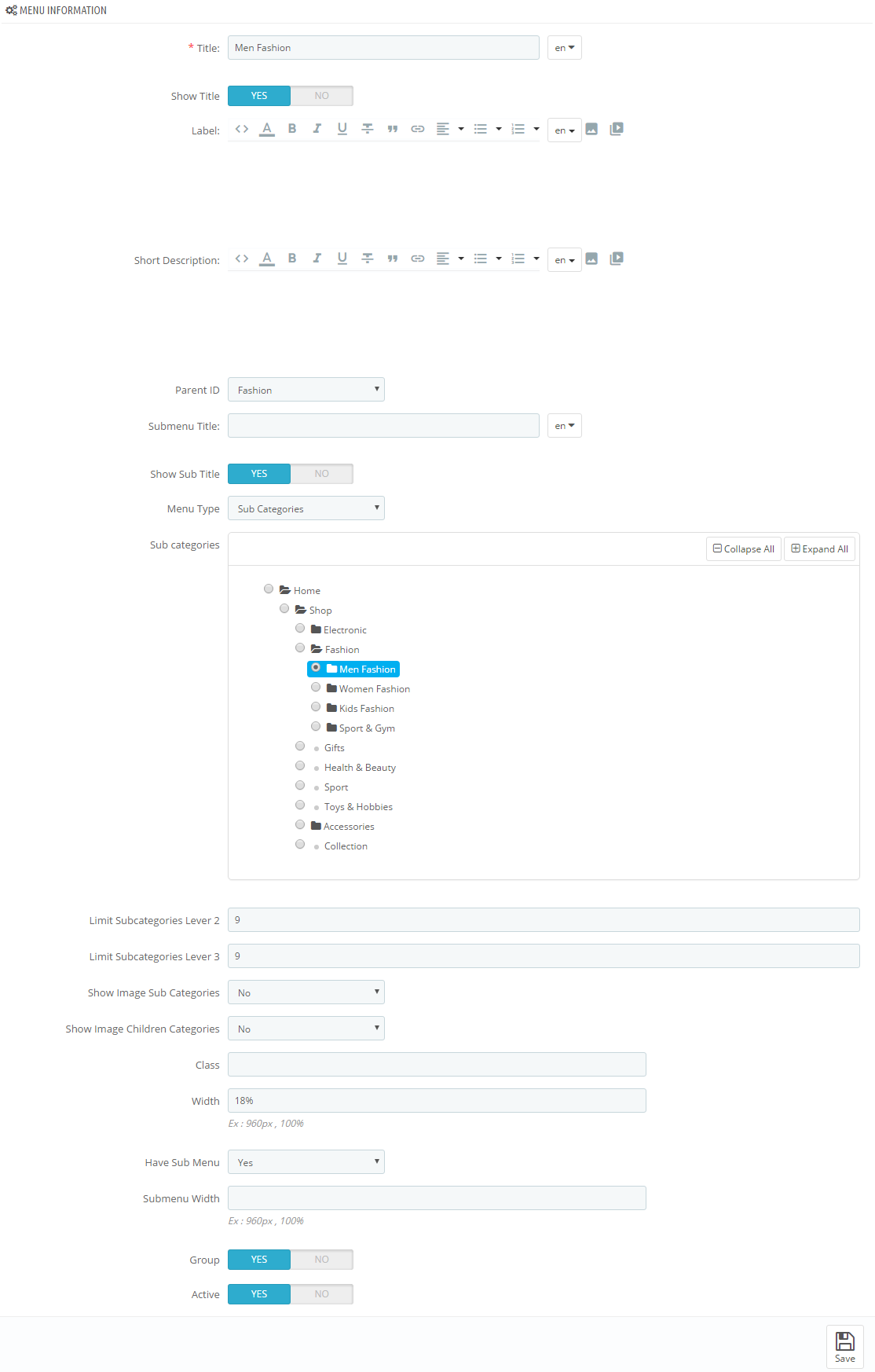Set Show Title toggle to NO
875x1372 pixels.
[322, 96]
